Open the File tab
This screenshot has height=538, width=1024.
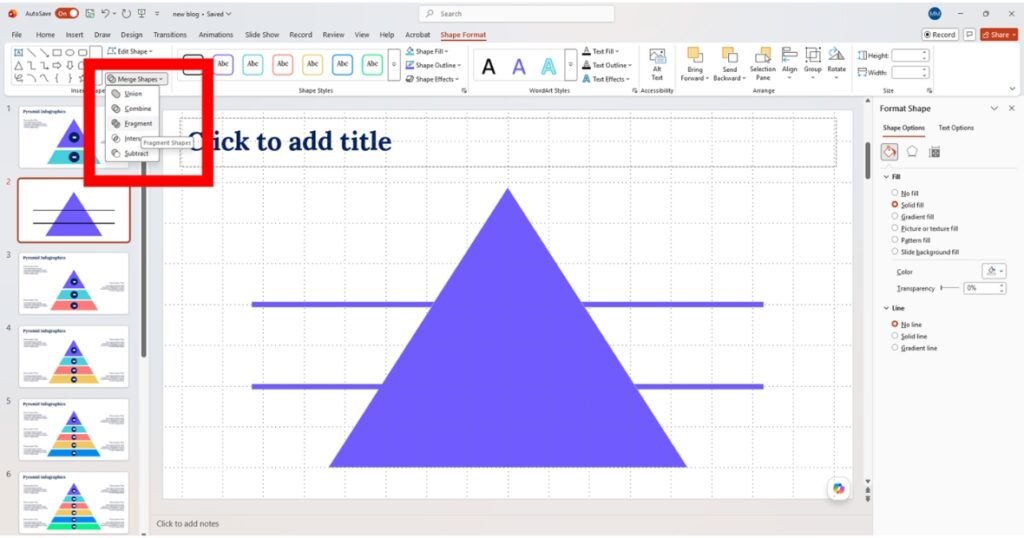click(x=17, y=35)
